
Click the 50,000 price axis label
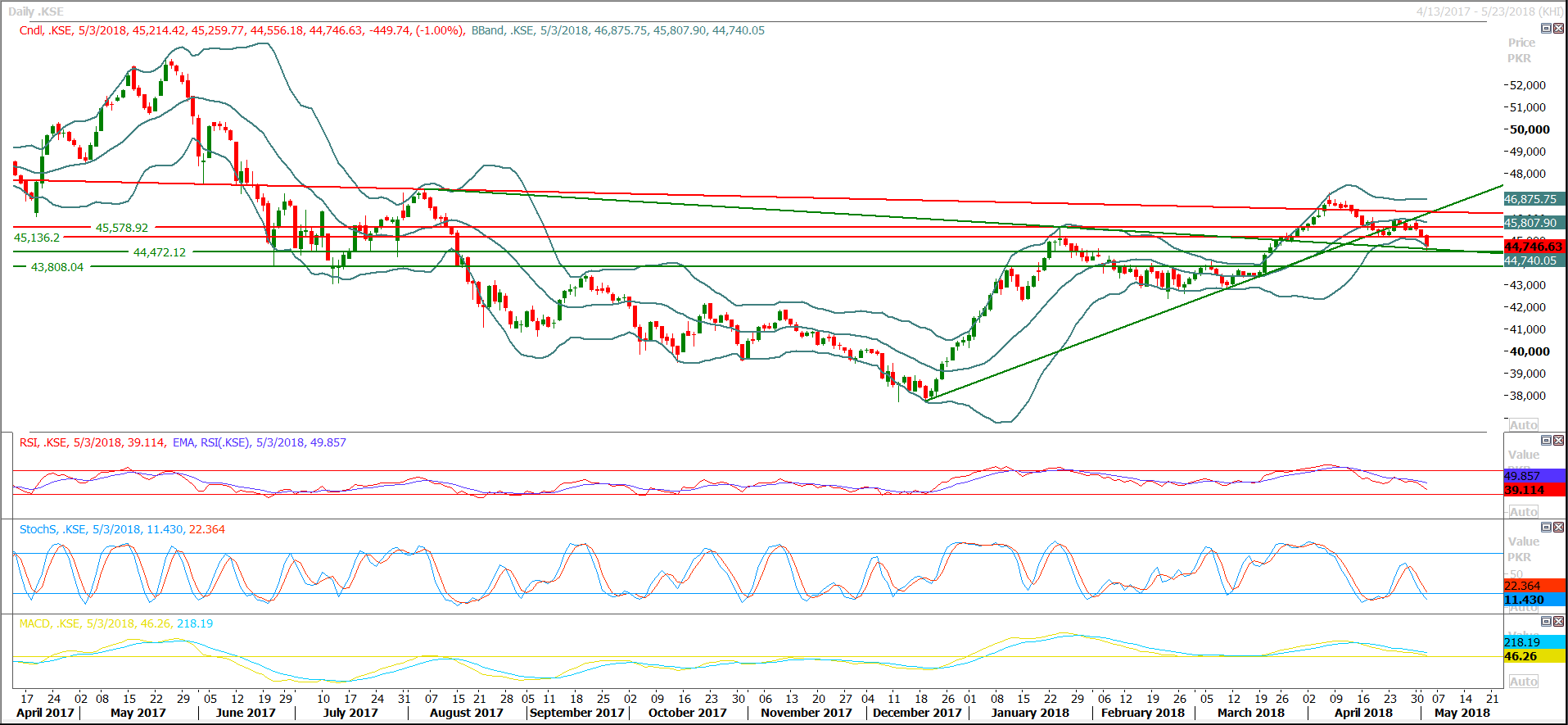pyautogui.click(x=1530, y=129)
